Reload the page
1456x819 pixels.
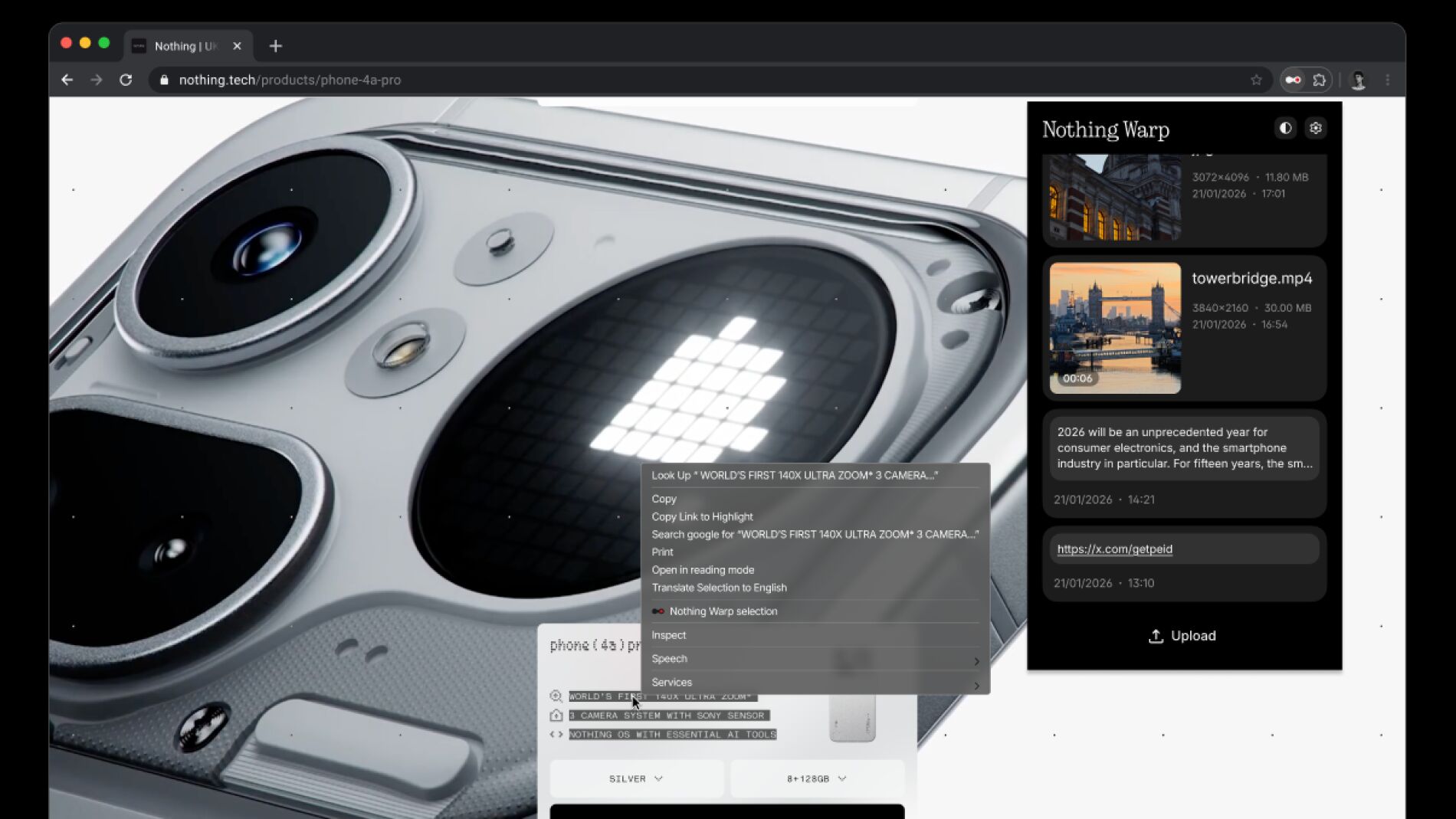(126, 80)
